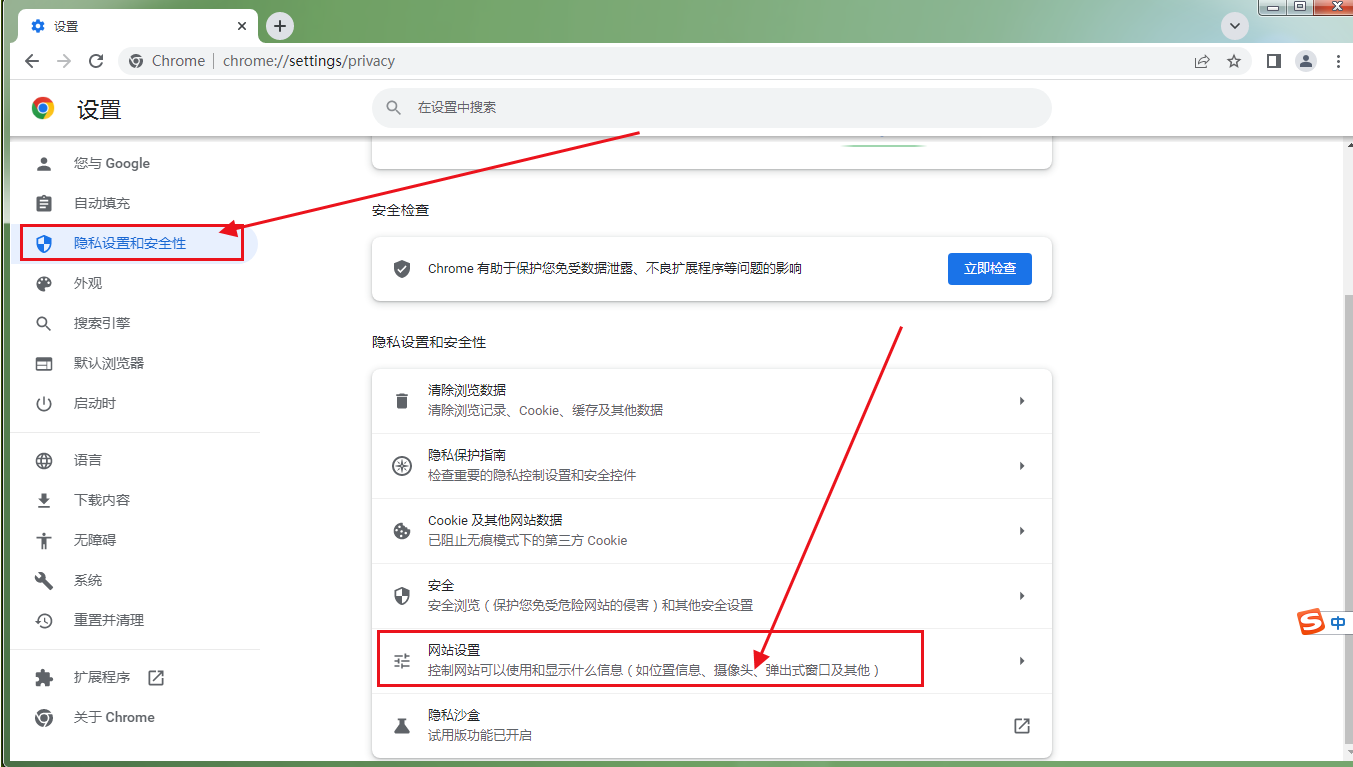Click the share page icon in address bar
Image resolution: width=1353 pixels, height=767 pixels.
point(1202,61)
